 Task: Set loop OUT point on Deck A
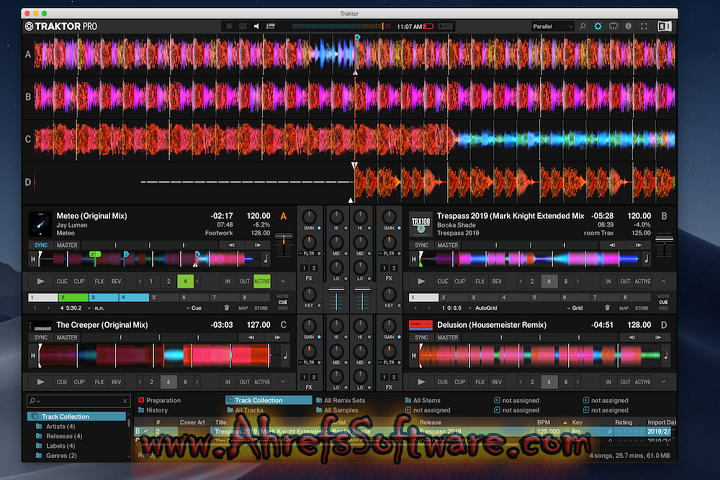tap(245, 281)
